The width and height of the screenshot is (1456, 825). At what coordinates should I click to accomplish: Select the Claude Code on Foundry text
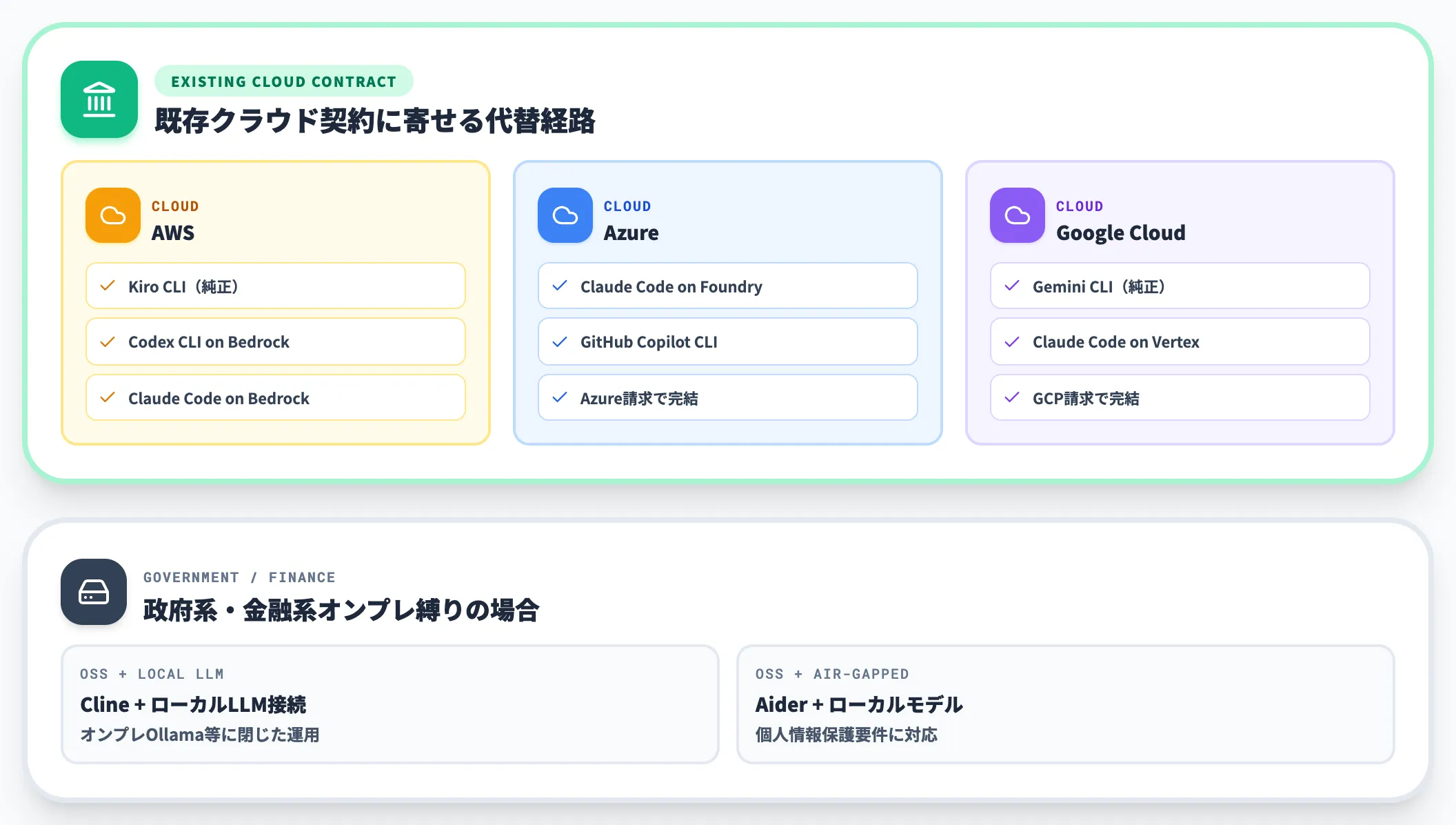pos(671,287)
